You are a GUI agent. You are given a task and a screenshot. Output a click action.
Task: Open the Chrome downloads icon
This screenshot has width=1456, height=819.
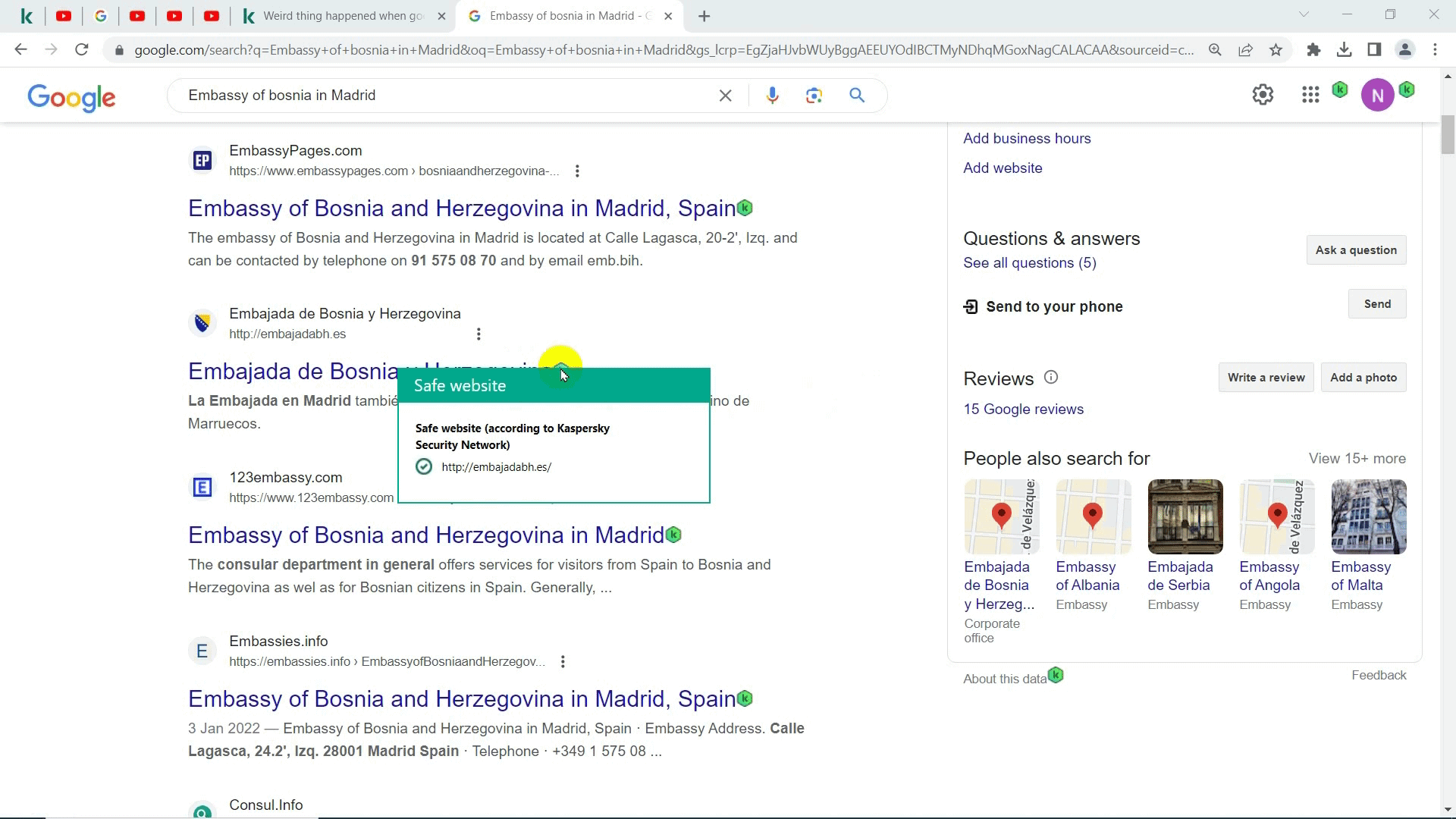click(1344, 50)
